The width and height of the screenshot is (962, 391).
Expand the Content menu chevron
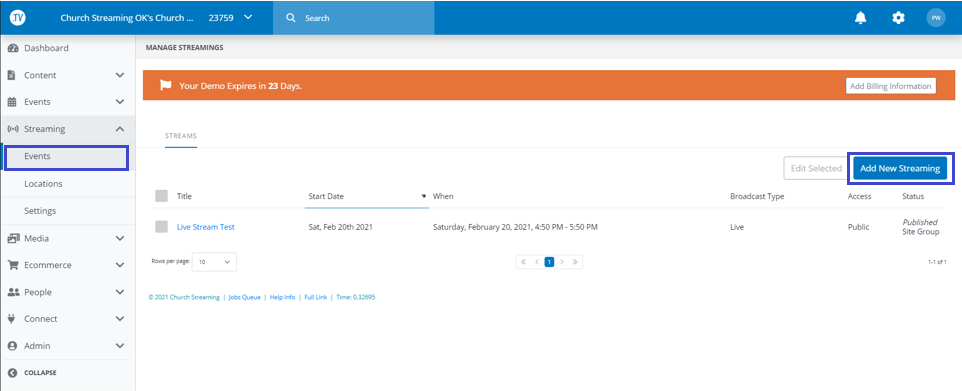click(x=120, y=75)
